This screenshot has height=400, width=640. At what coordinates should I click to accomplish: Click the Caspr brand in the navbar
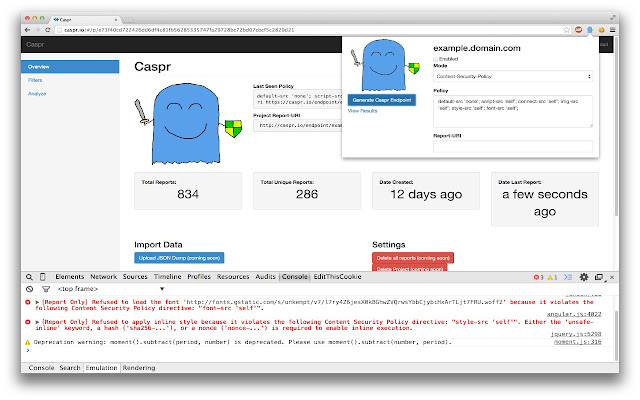pyautogui.click(x=35, y=44)
